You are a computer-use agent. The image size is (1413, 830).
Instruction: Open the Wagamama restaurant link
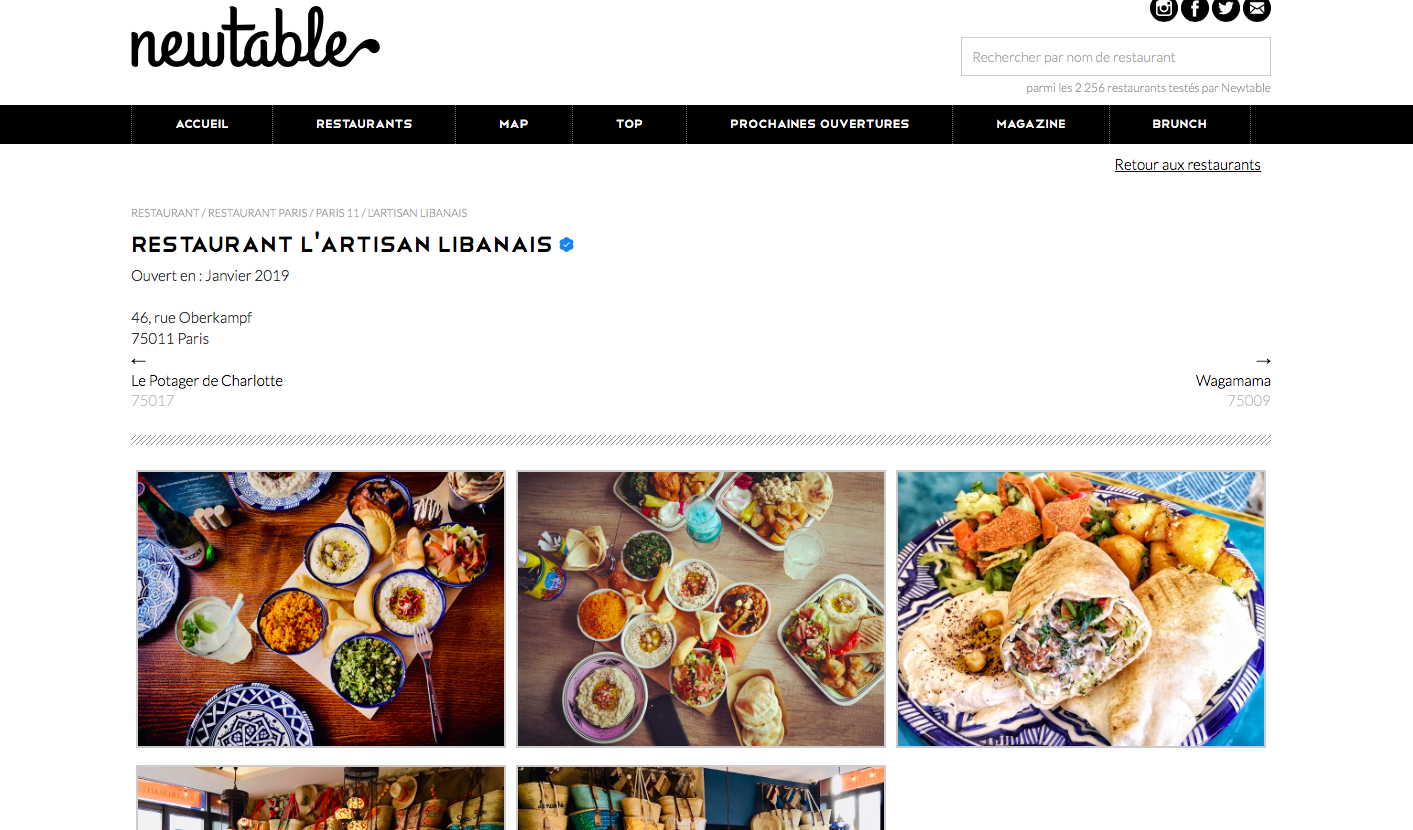(1233, 381)
